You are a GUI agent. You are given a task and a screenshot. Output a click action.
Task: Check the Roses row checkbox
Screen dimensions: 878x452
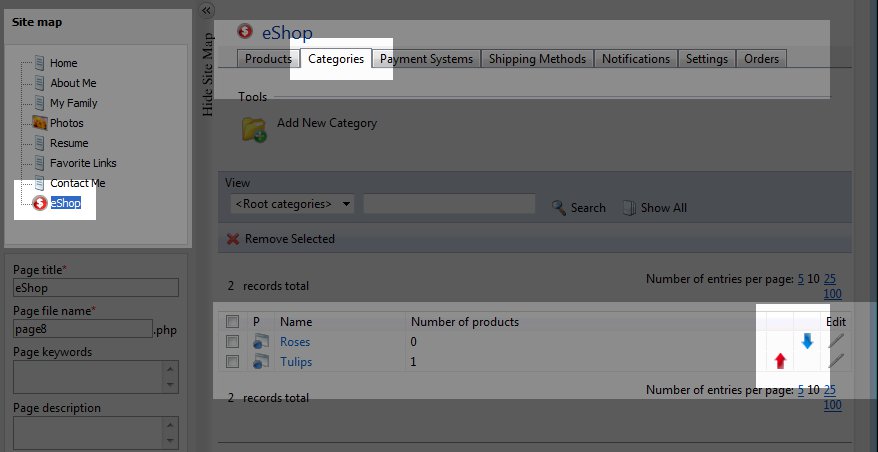(x=233, y=342)
